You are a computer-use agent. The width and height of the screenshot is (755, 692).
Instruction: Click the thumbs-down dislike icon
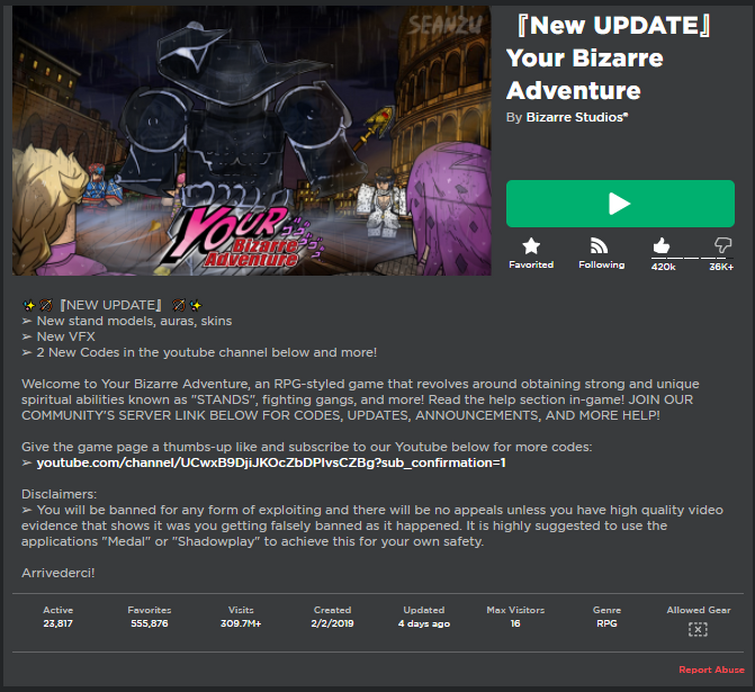723,245
